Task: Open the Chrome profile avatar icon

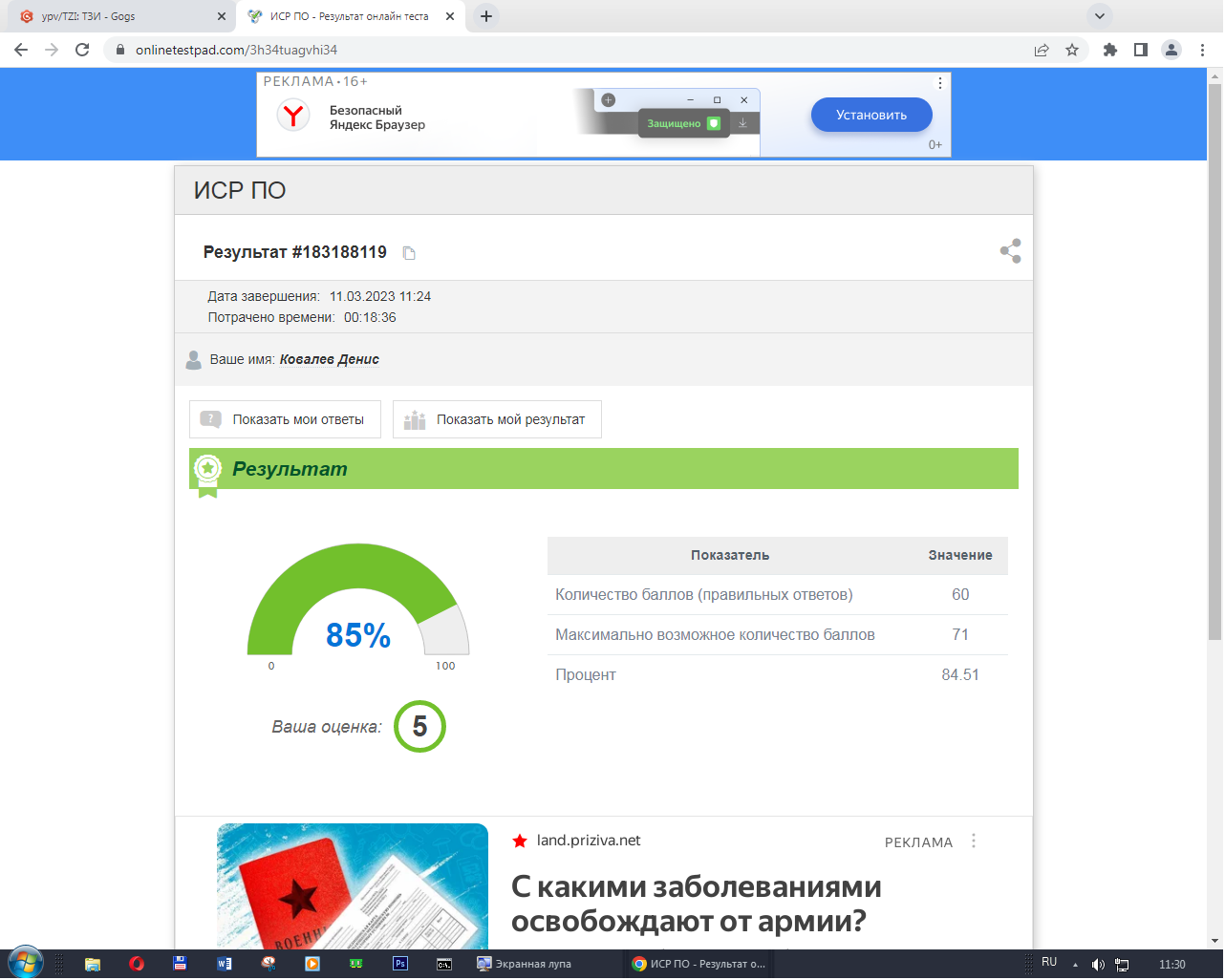Action: click(x=1171, y=50)
